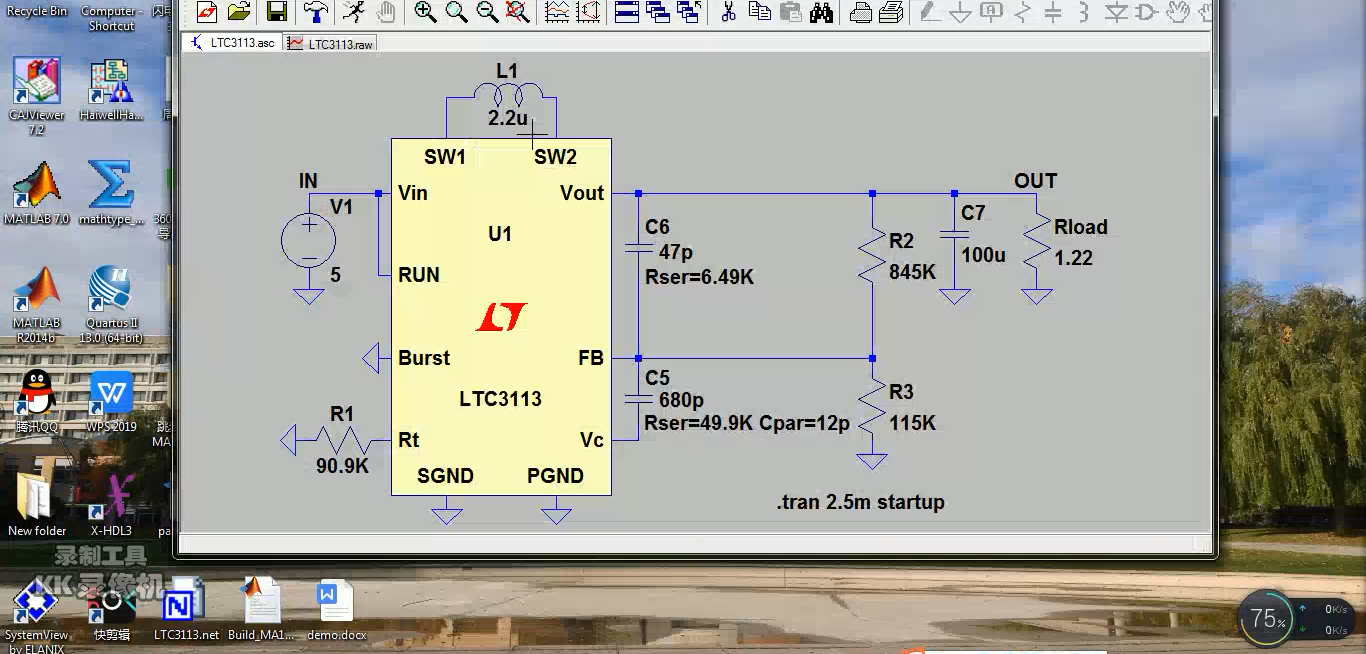The image size is (1366, 654).
Task: Select the CAJViewer 7.2 desktop icon
Action: (x=36, y=96)
